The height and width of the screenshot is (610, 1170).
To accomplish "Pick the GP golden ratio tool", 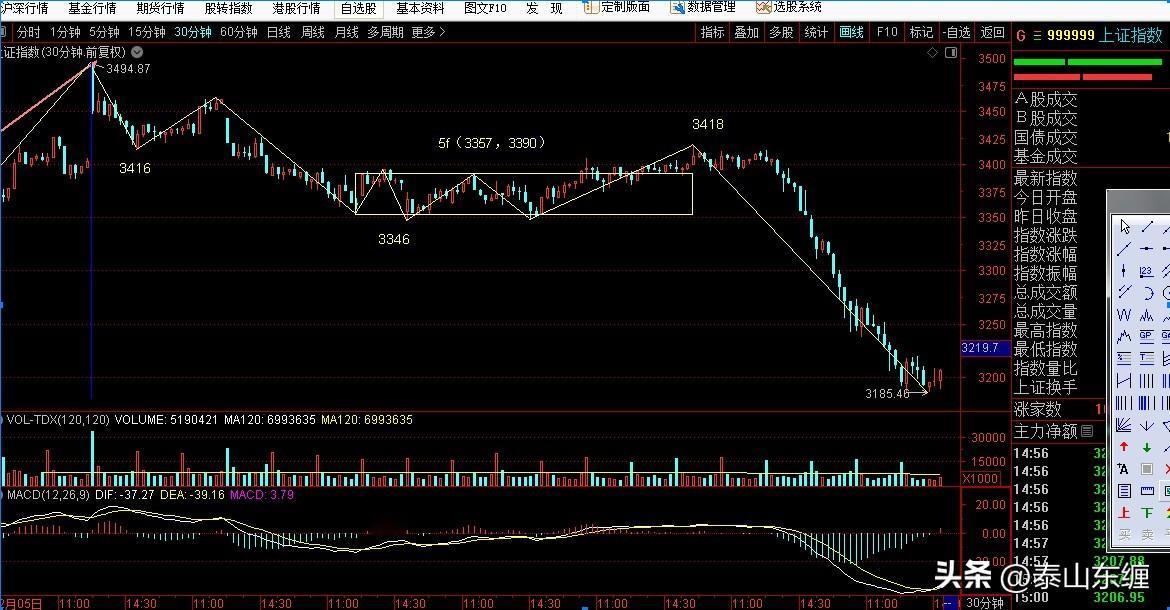I will 1146,336.
